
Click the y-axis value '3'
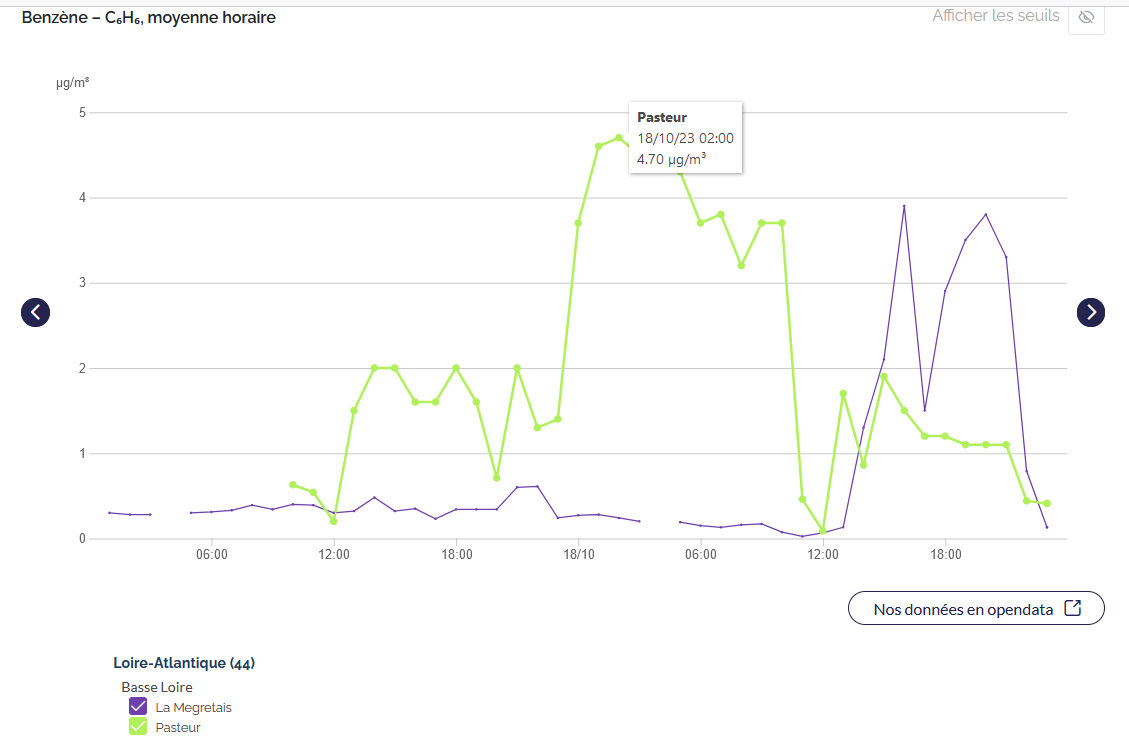(82, 282)
